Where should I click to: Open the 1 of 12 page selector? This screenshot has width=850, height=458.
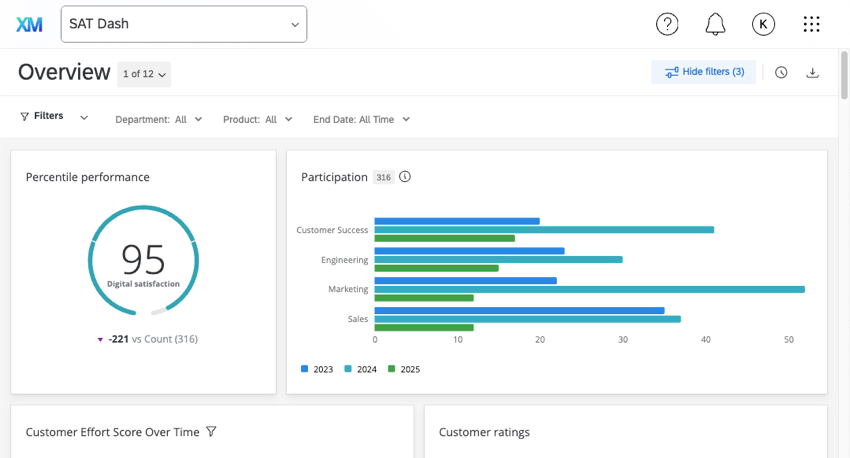(144, 74)
